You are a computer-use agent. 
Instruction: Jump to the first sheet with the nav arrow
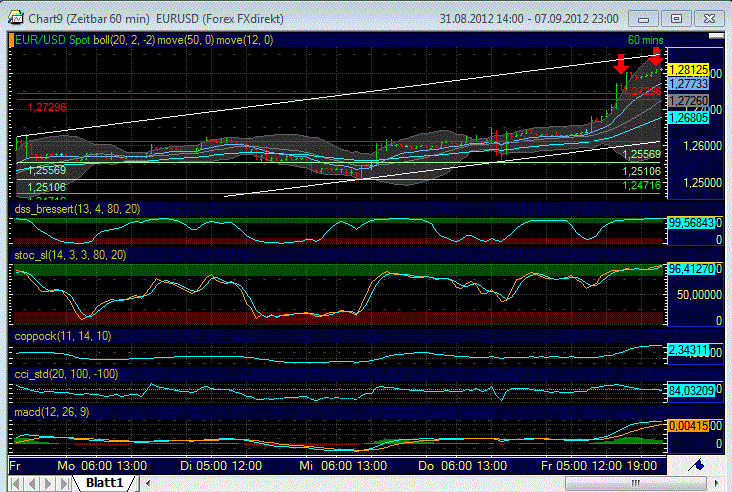point(15,483)
